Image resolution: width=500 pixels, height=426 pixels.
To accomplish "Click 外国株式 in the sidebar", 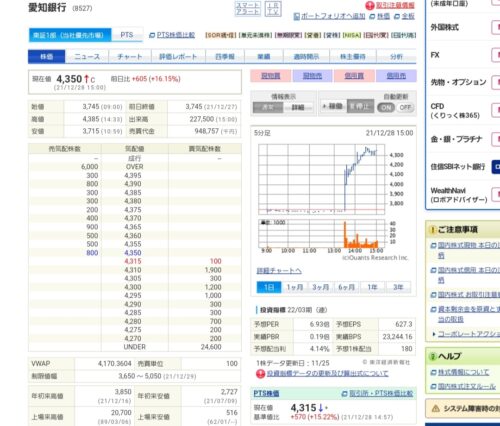I will coord(445,27).
